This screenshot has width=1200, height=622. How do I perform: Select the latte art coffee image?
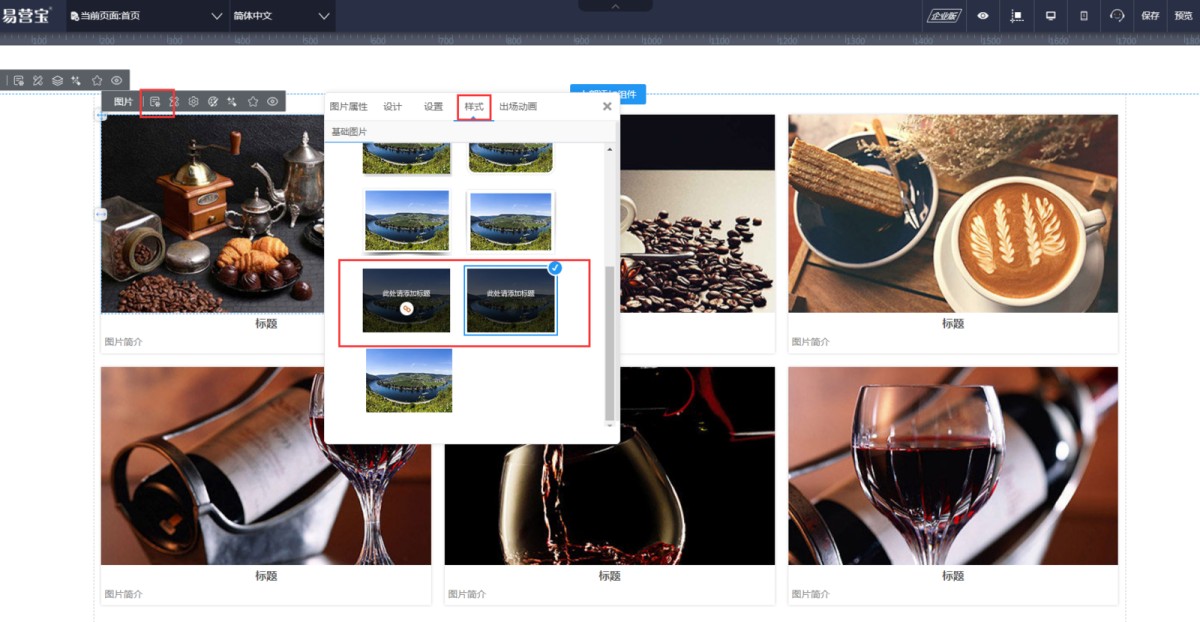pos(953,213)
